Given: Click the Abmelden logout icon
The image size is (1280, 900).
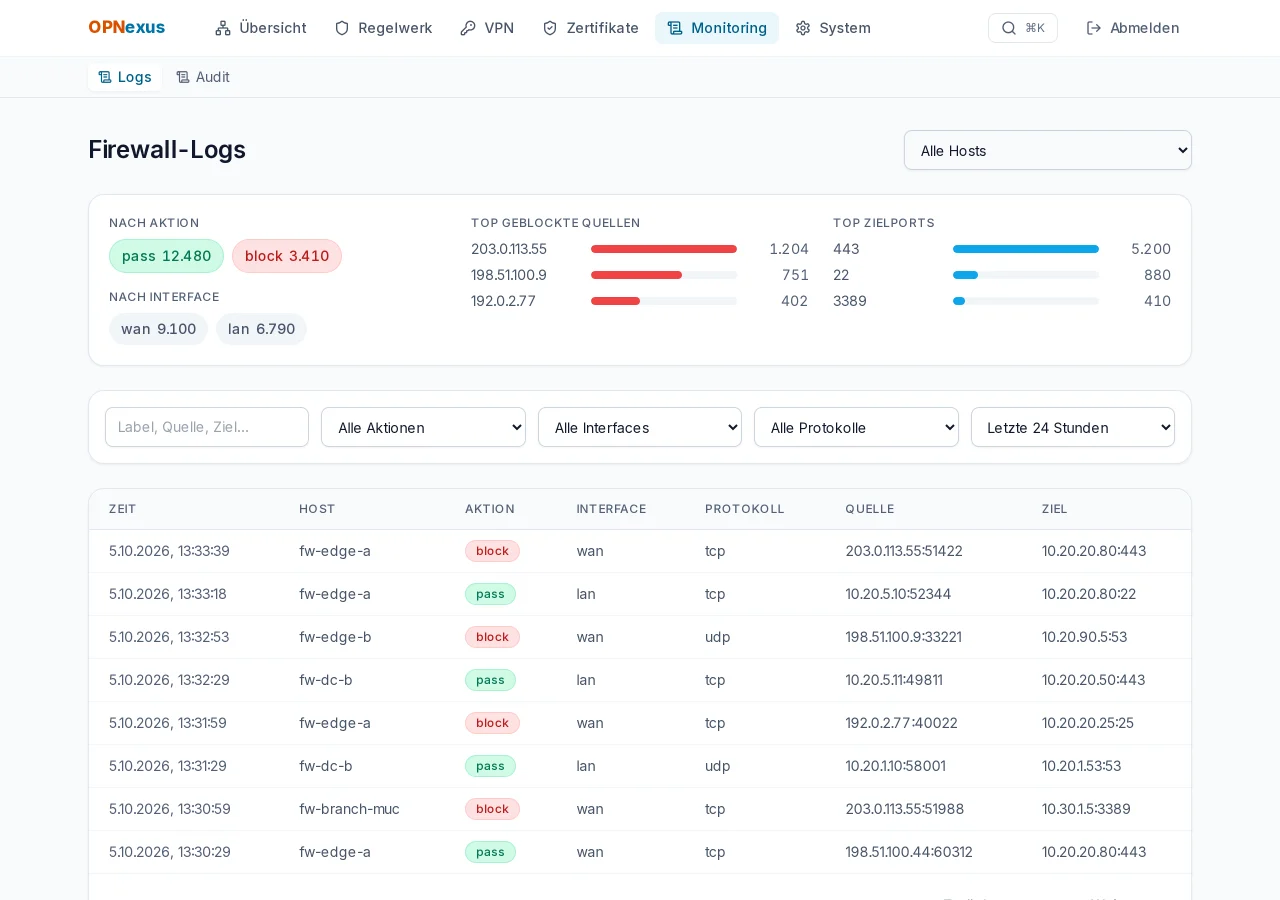Looking at the screenshot, I should [1094, 28].
